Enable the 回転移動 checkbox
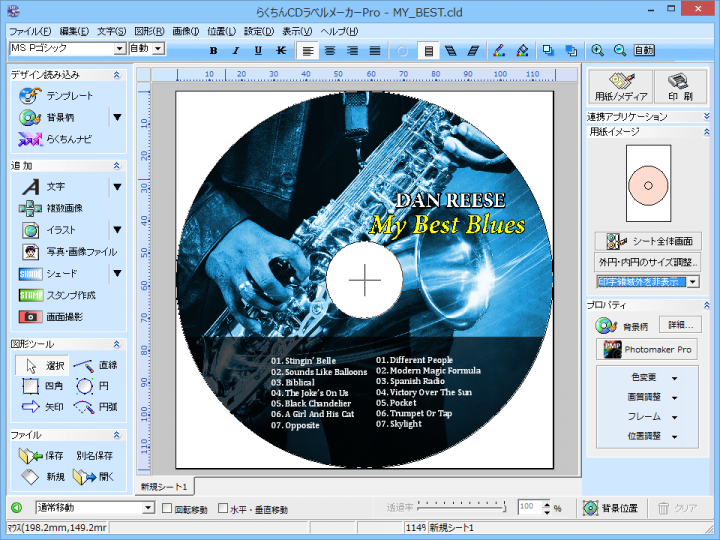This screenshot has height=540, width=720. tap(166, 509)
